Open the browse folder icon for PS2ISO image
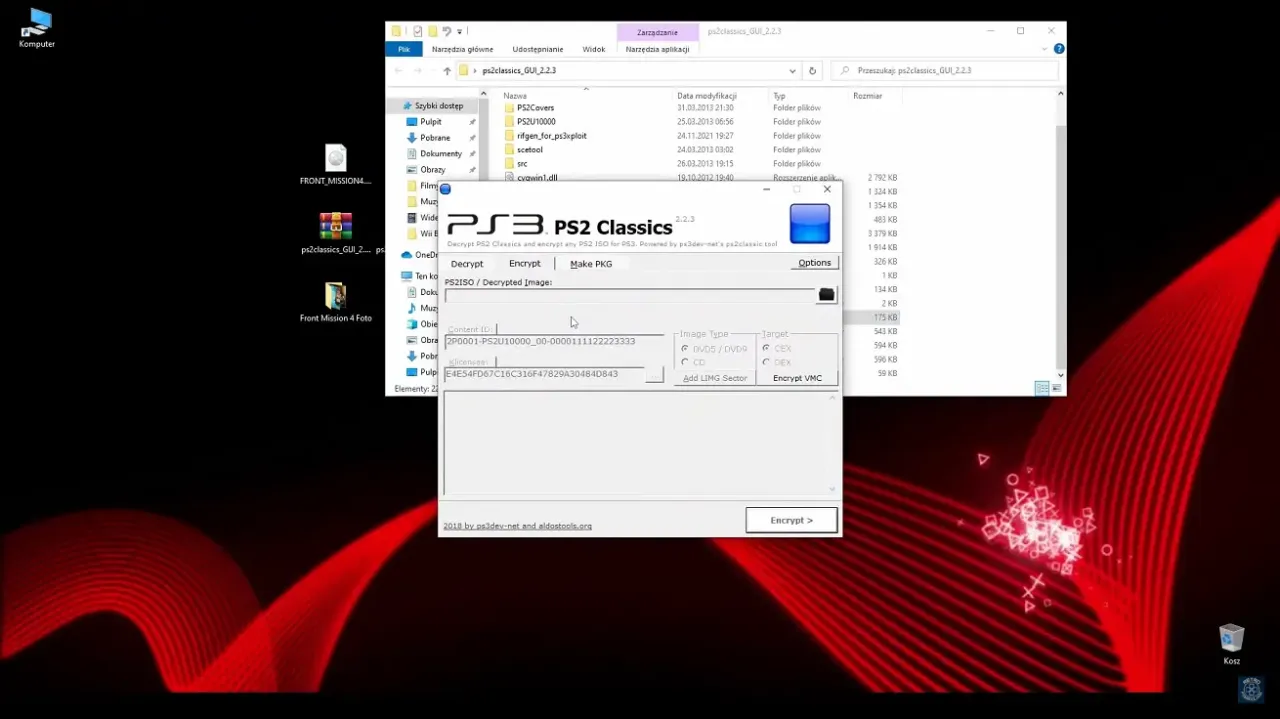Image resolution: width=1280 pixels, height=719 pixels. [x=826, y=294]
